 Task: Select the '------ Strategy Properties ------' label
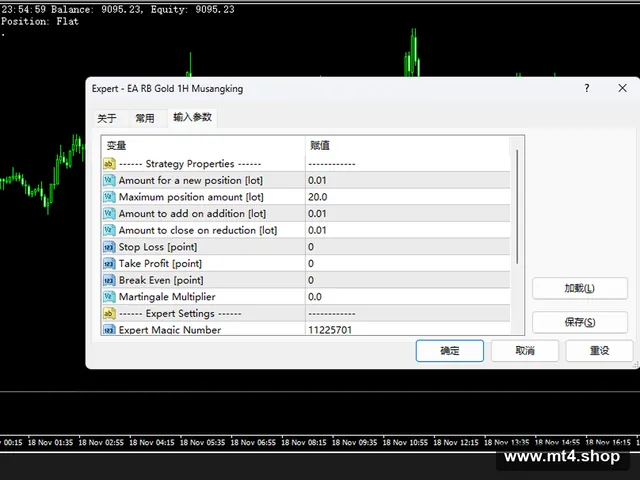[190, 164]
